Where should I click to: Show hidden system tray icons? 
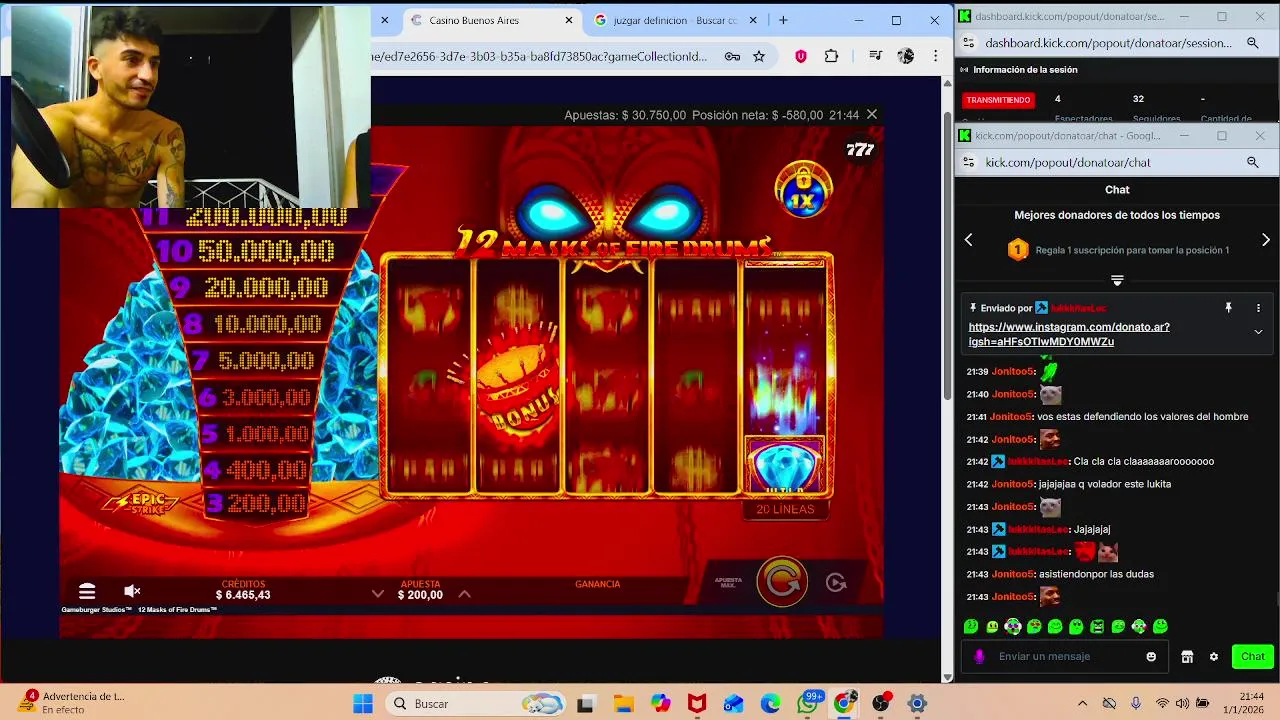coord(1082,704)
